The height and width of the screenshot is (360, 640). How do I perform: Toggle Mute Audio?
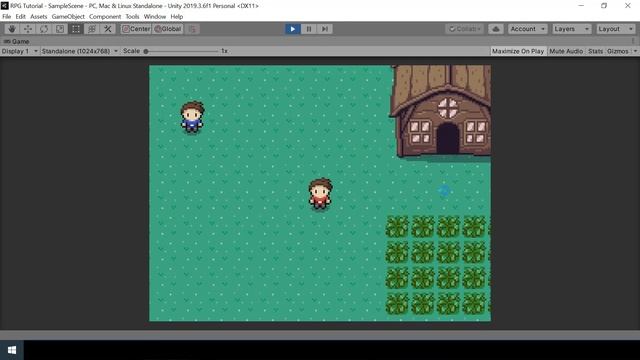[x=566, y=51]
